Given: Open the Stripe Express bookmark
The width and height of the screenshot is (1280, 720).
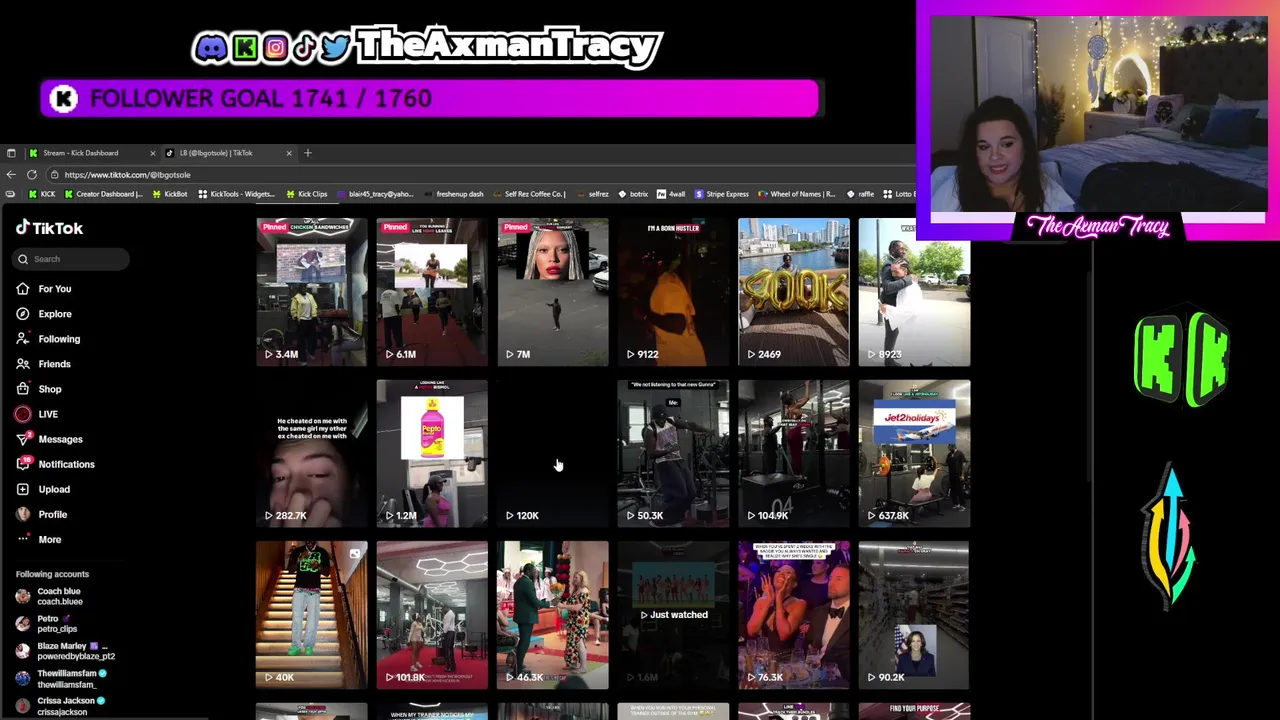Looking at the screenshot, I should (721, 194).
